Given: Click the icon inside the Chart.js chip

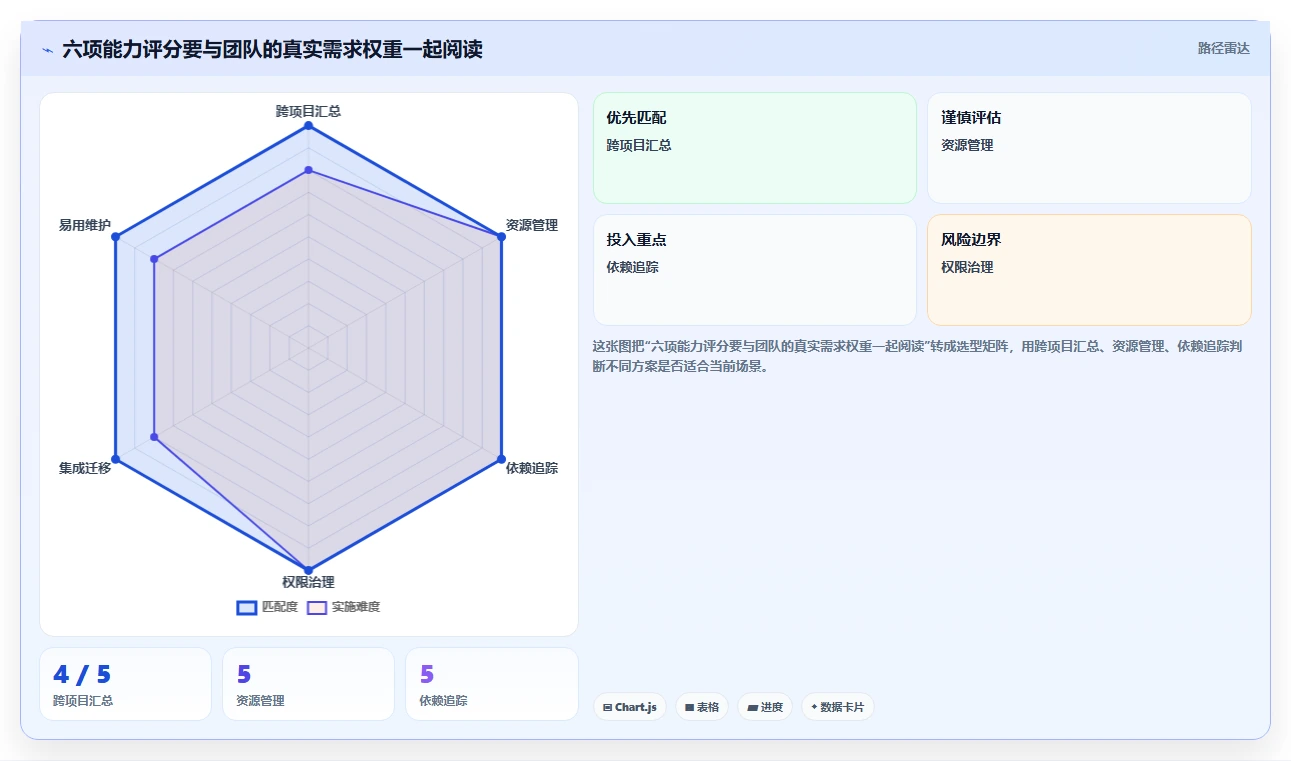Looking at the screenshot, I should 607,707.
